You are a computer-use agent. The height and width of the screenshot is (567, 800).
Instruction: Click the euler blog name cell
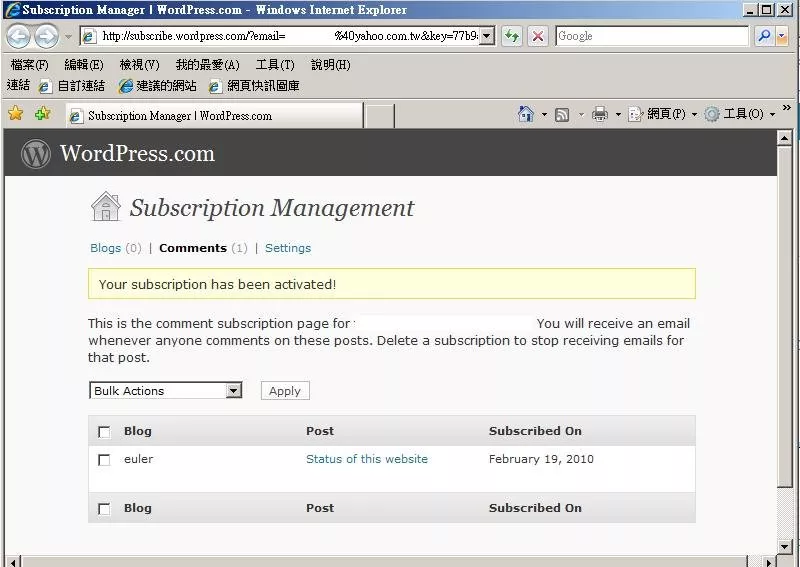[x=138, y=459]
